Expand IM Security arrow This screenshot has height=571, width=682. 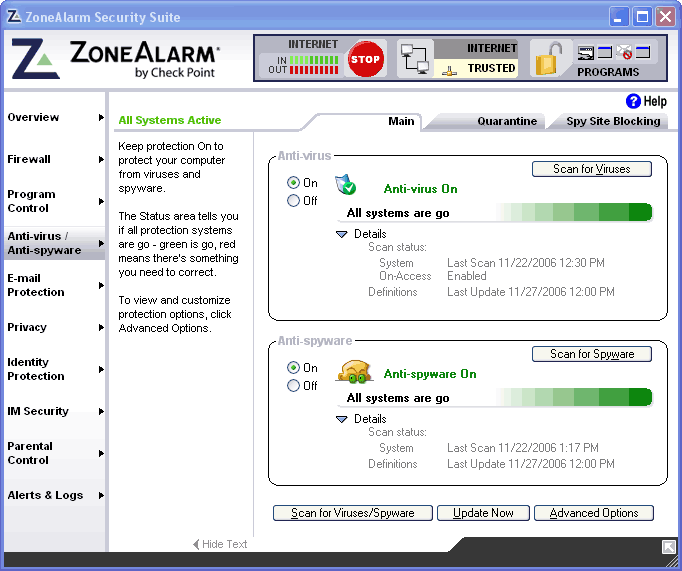[x=101, y=411]
